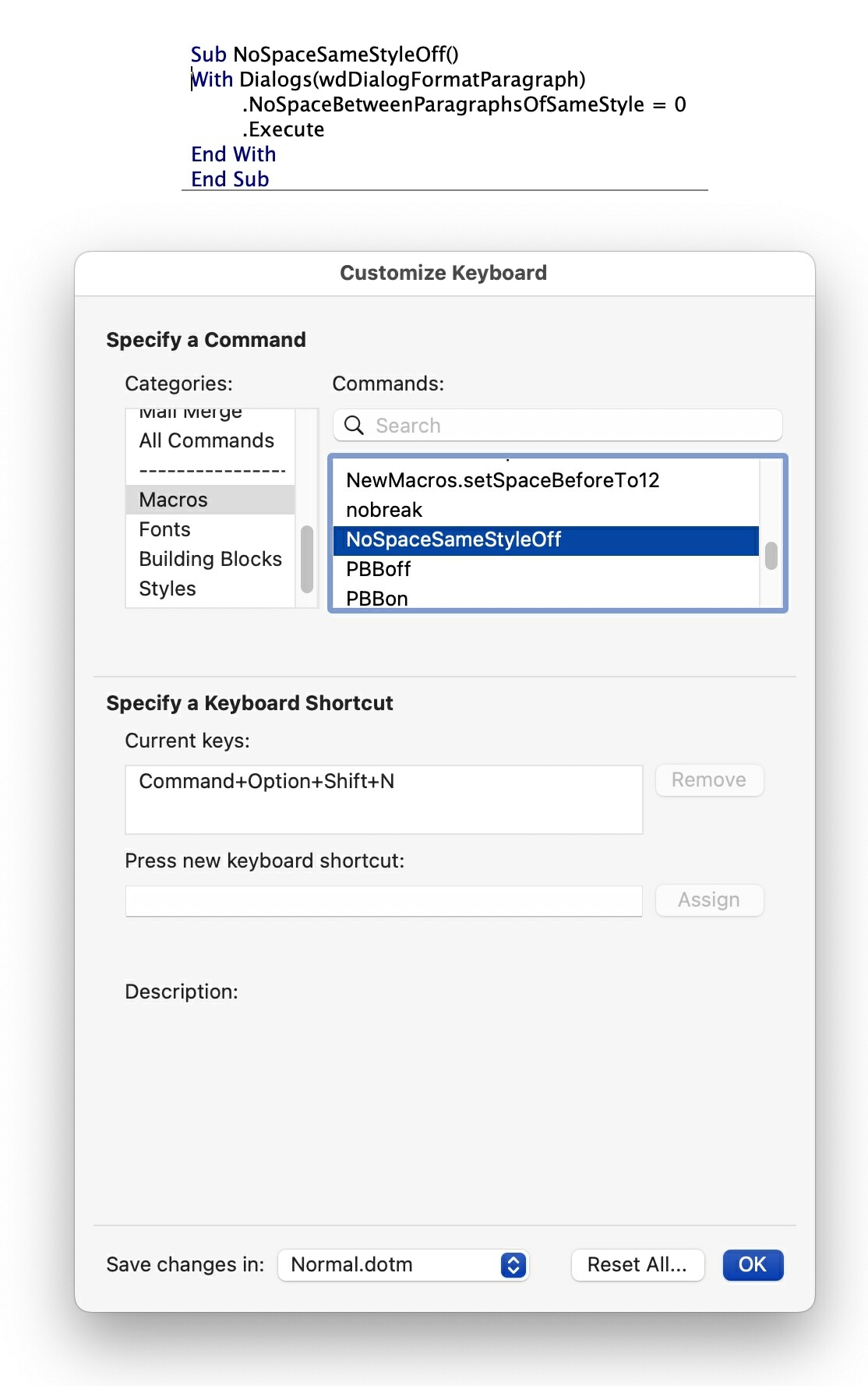Click the Remove button
Image resolution: width=868 pixels, height=1386 pixels.
point(708,780)
